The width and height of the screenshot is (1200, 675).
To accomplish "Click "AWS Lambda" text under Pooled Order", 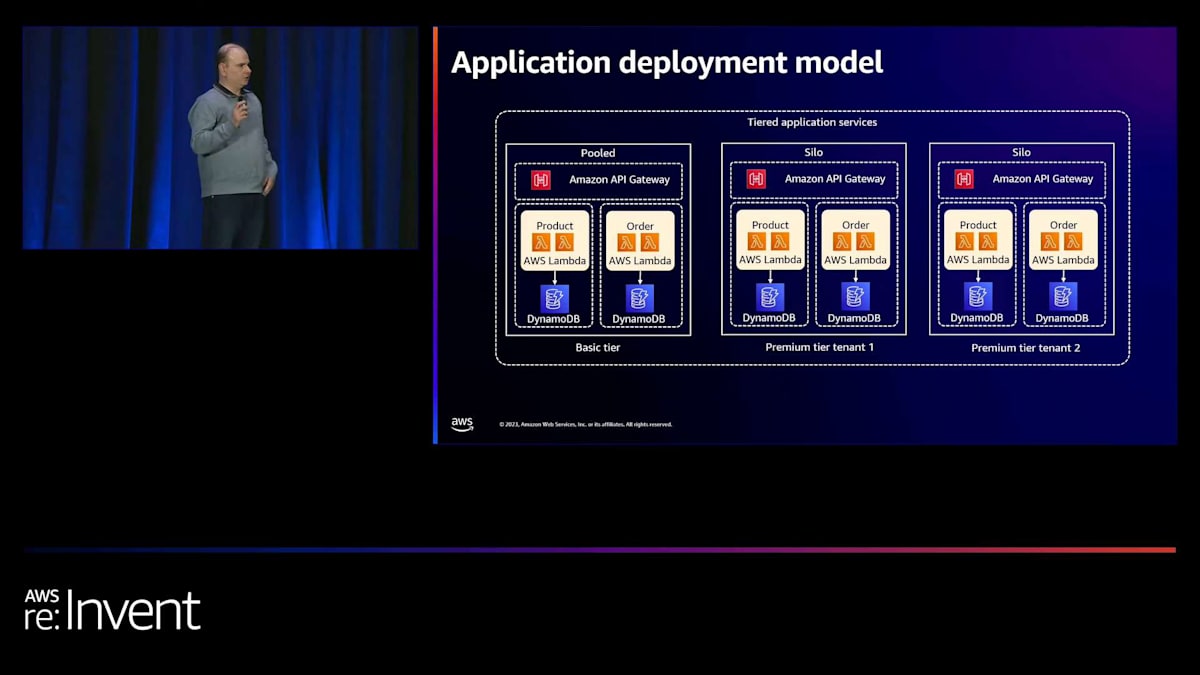I will [640, 261].
